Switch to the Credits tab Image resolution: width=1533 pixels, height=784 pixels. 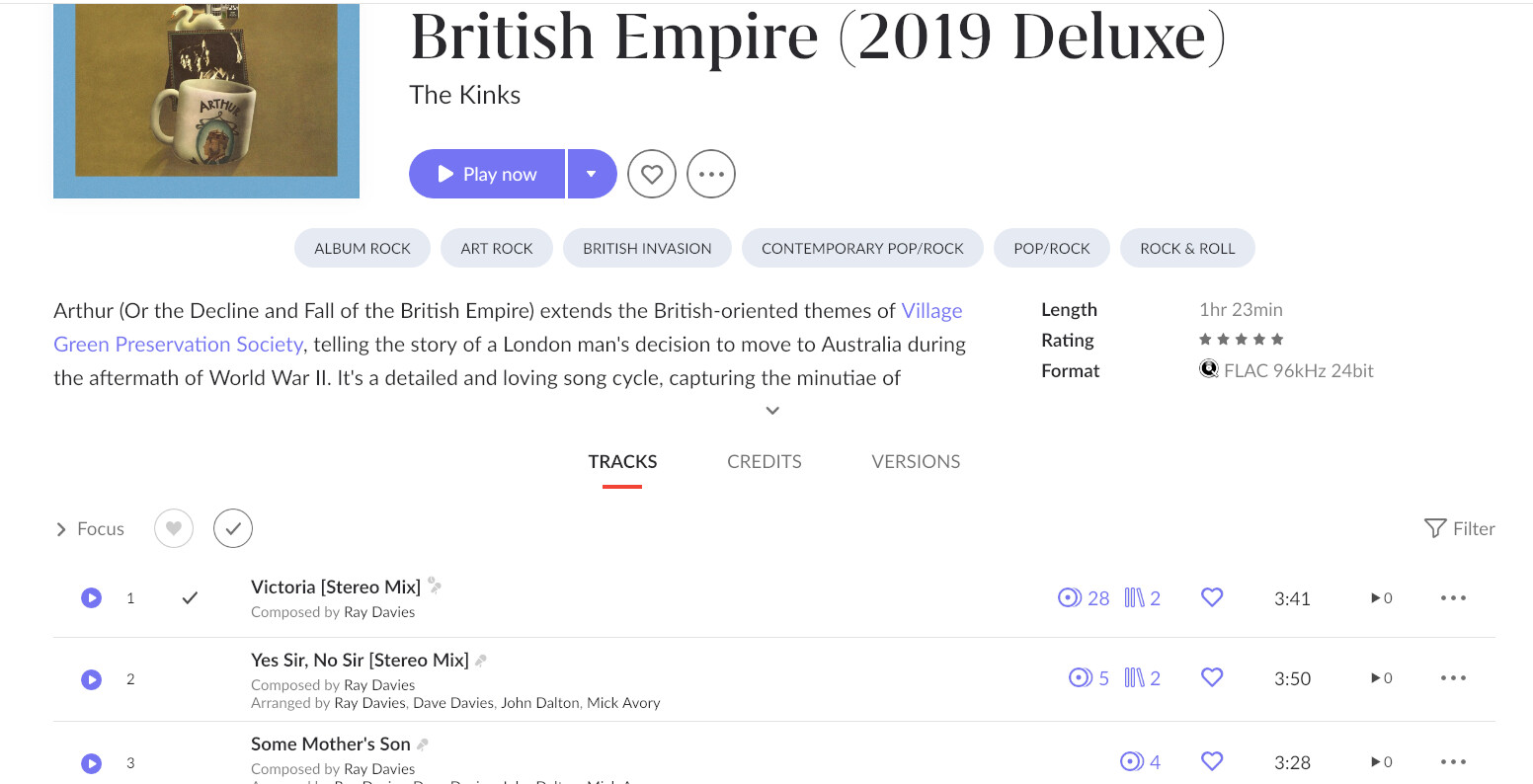pyautogui.click(x=765, y=461)
